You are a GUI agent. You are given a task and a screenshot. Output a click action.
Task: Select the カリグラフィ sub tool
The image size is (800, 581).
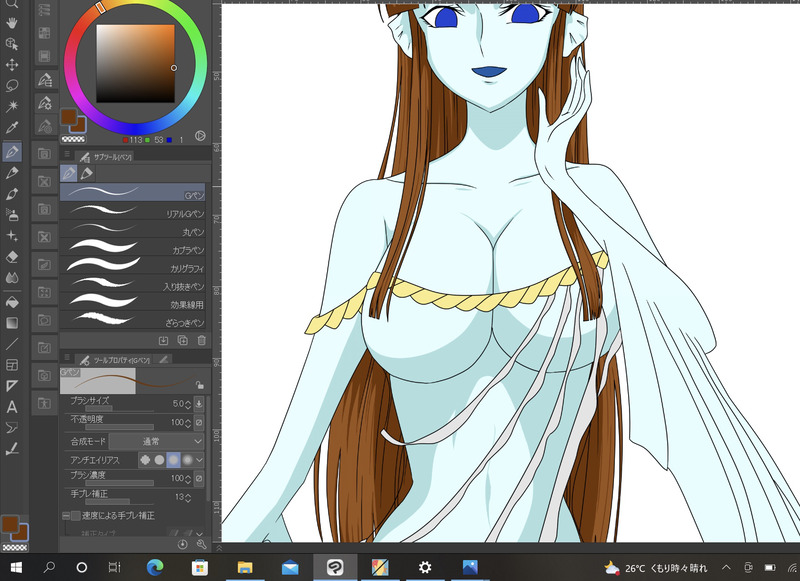click(133, 265)
